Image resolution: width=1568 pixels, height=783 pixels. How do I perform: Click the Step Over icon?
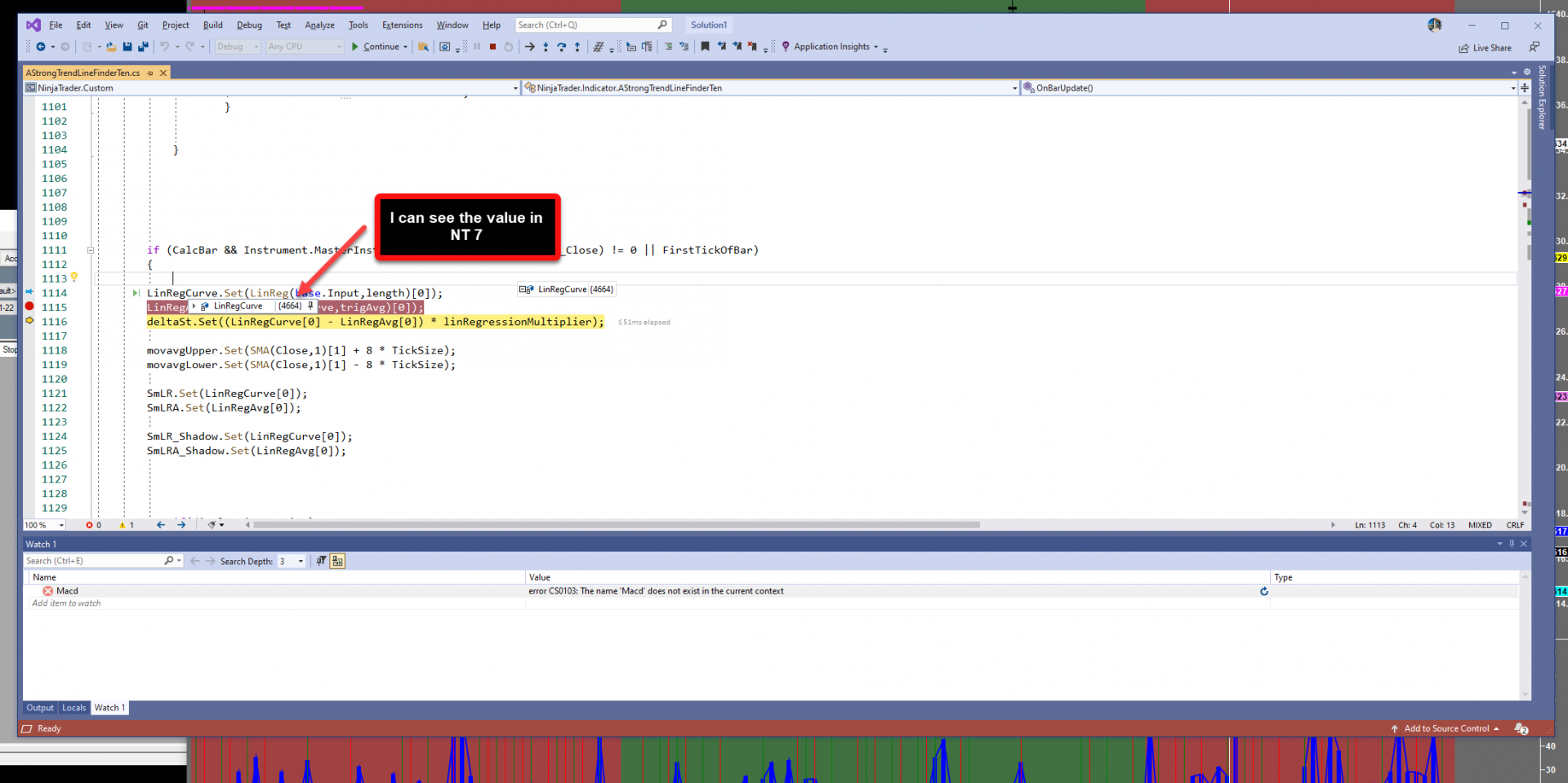(x=561, y=47)
